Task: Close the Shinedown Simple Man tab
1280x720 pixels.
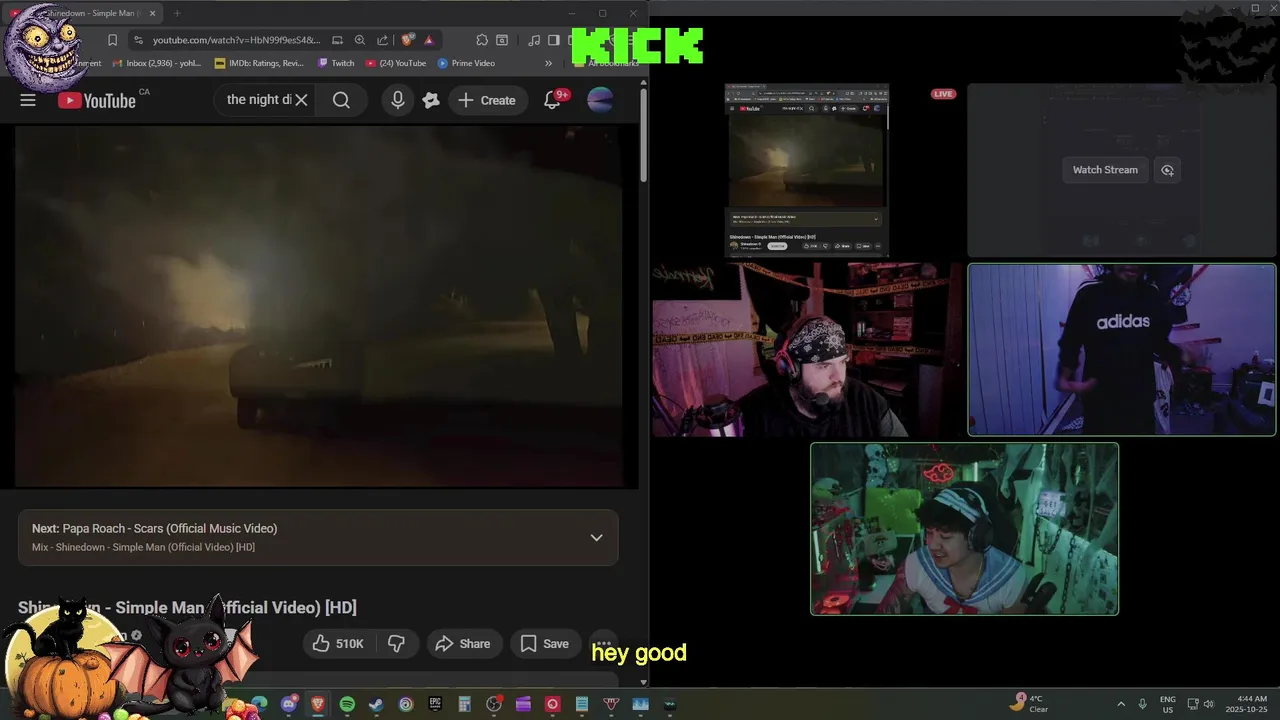Action: 152,13
